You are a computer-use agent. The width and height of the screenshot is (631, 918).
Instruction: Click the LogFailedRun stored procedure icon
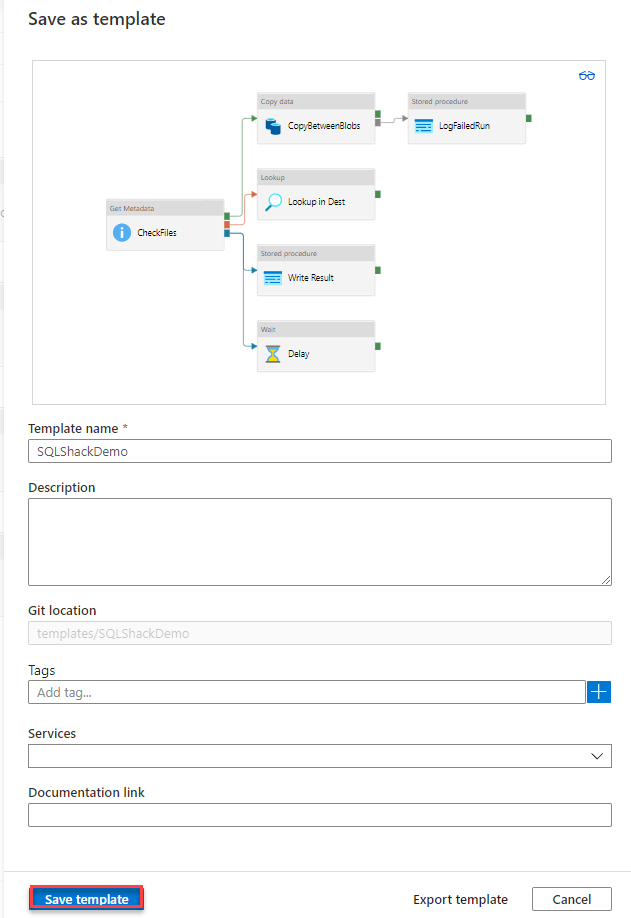(423, 126)
